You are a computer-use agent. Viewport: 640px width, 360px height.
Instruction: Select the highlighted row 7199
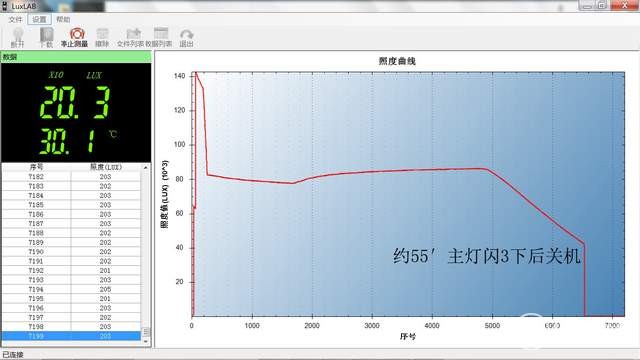tap(71, 336)
